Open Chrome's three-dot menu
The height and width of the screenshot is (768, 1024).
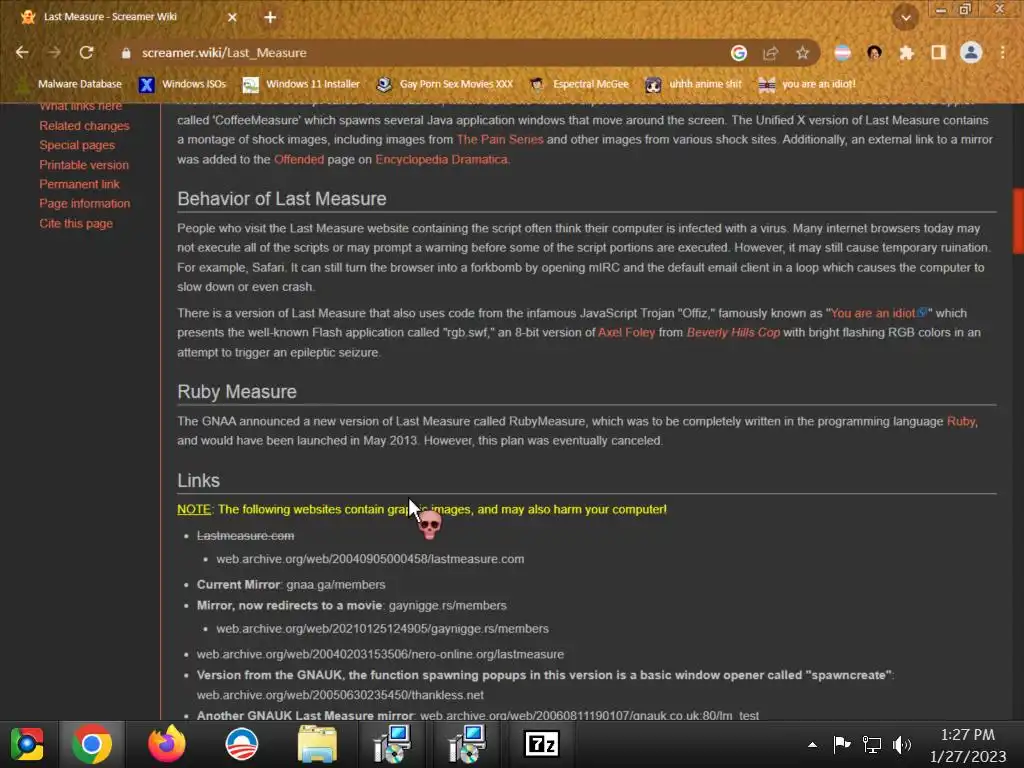(x=1003, y=53)
